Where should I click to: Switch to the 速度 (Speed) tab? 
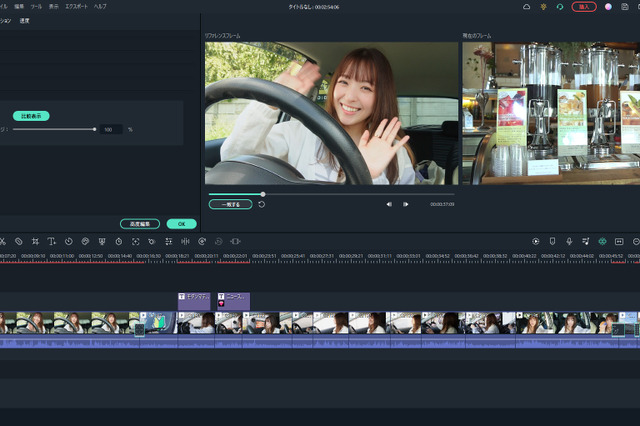click(24, 21)
